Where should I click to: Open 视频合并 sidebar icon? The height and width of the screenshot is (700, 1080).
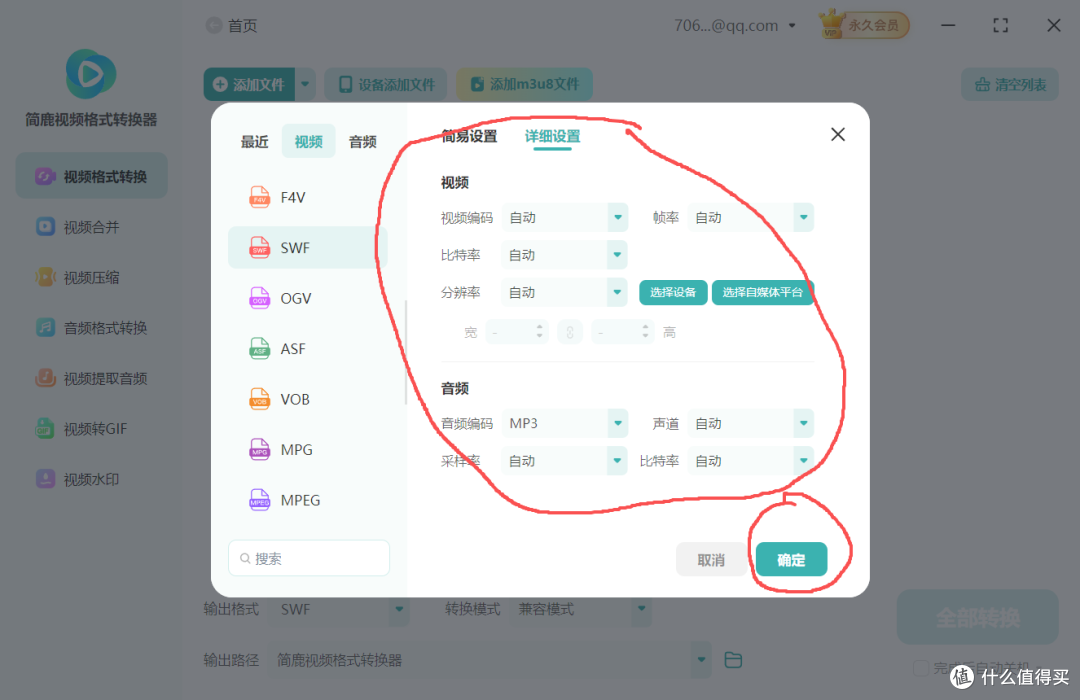pos(45,227)
